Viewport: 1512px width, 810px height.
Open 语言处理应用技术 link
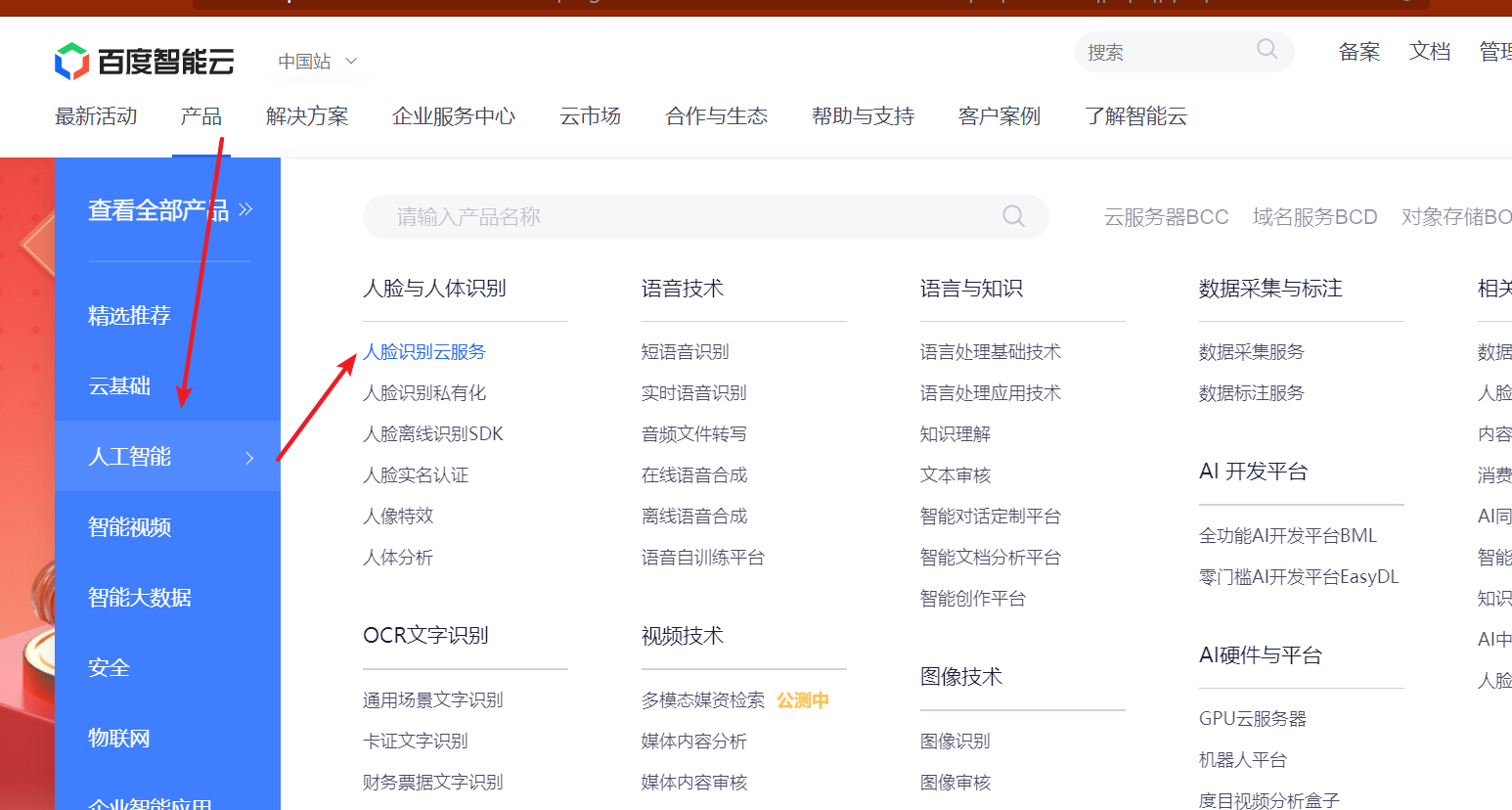point(991,393)
